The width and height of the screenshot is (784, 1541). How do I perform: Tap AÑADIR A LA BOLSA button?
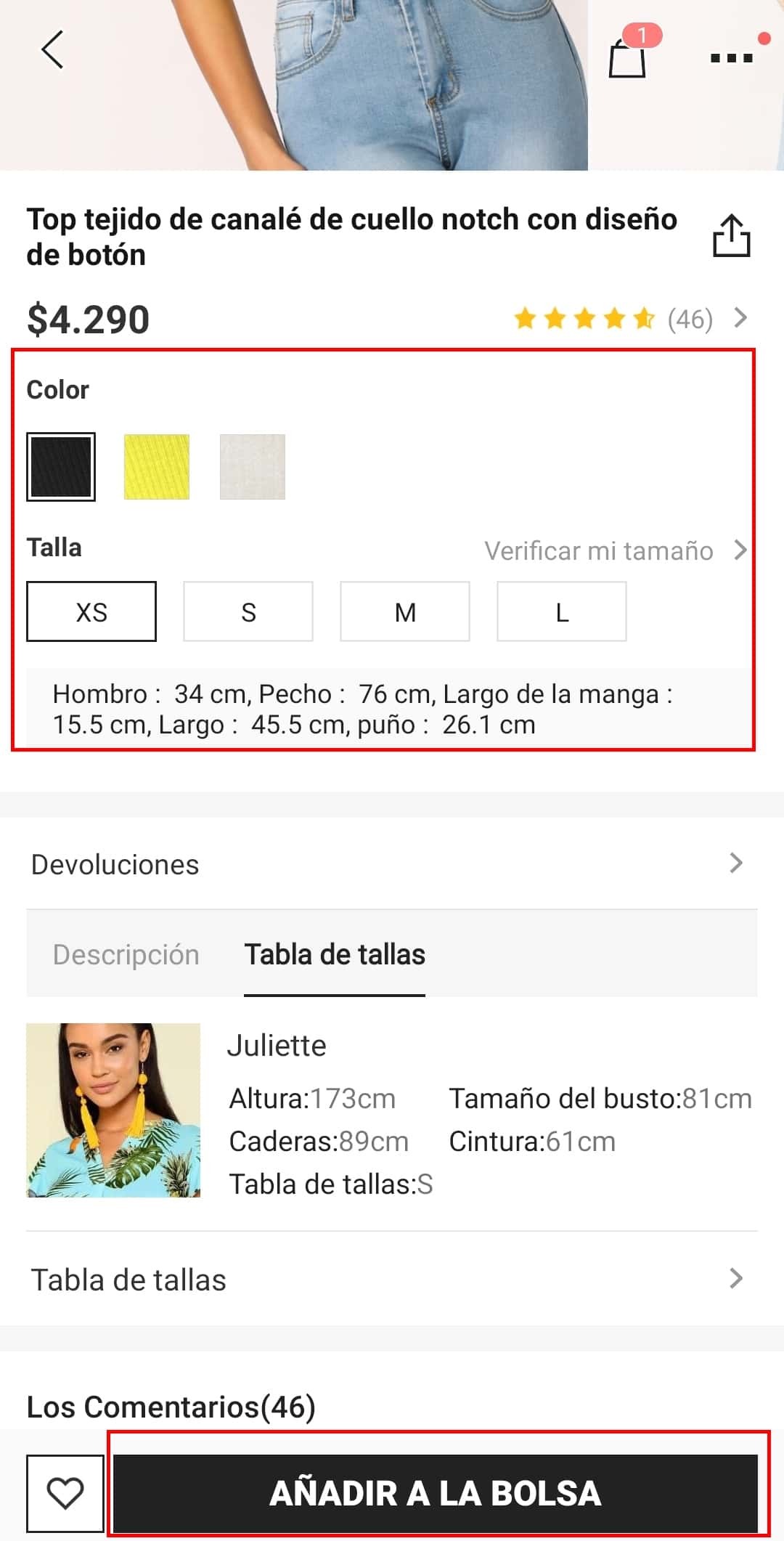tap(436, 1493)
